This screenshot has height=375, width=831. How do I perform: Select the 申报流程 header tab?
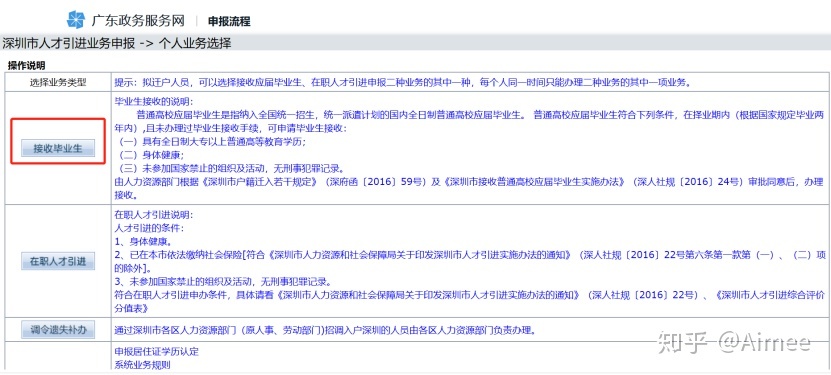click(x=229, y=22)
